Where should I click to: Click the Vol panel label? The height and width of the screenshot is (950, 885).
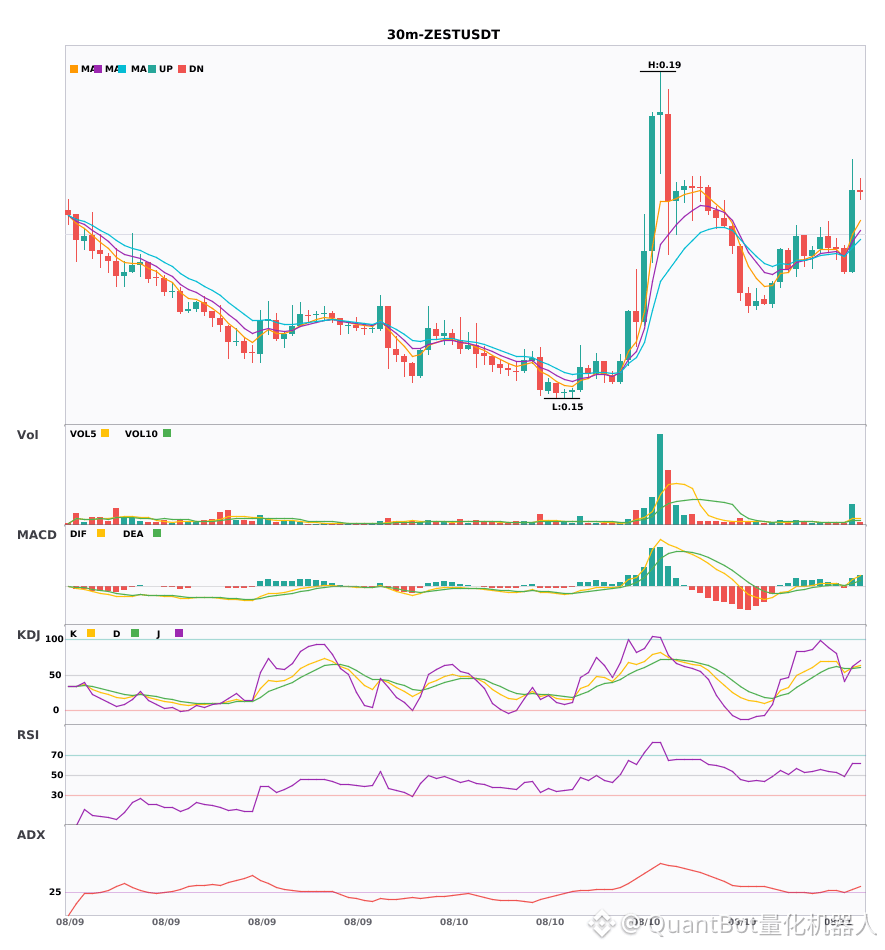[x=27, y=435]
